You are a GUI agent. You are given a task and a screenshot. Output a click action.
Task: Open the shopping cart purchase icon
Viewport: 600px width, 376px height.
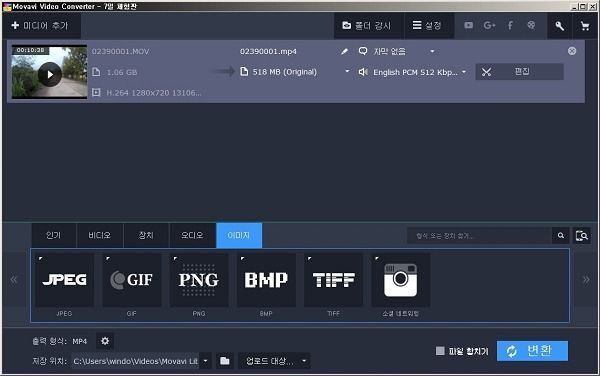click(x=585, y=26)
